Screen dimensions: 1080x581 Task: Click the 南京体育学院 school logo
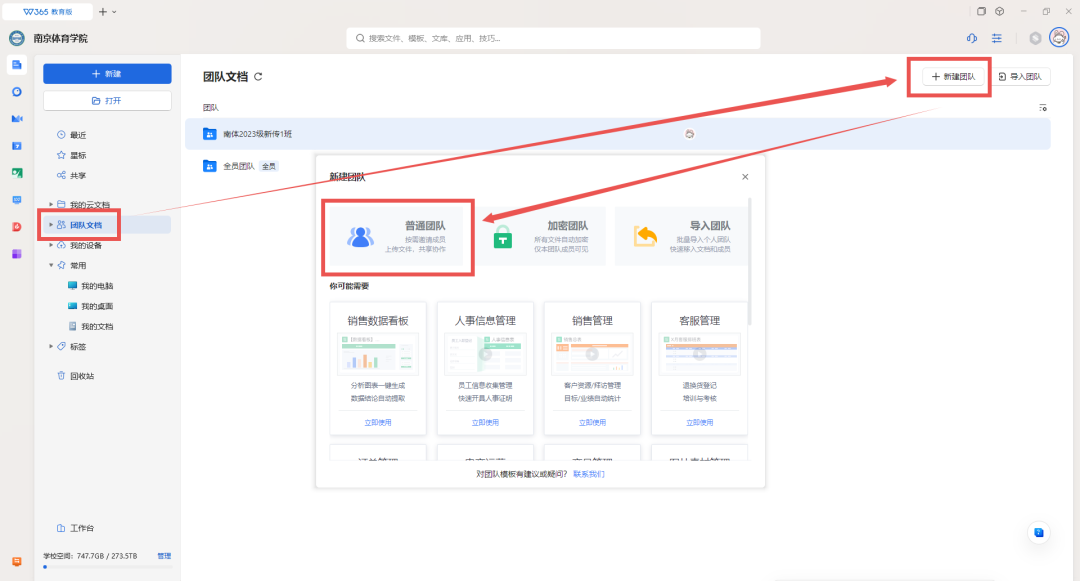click(x=17, y=39)
